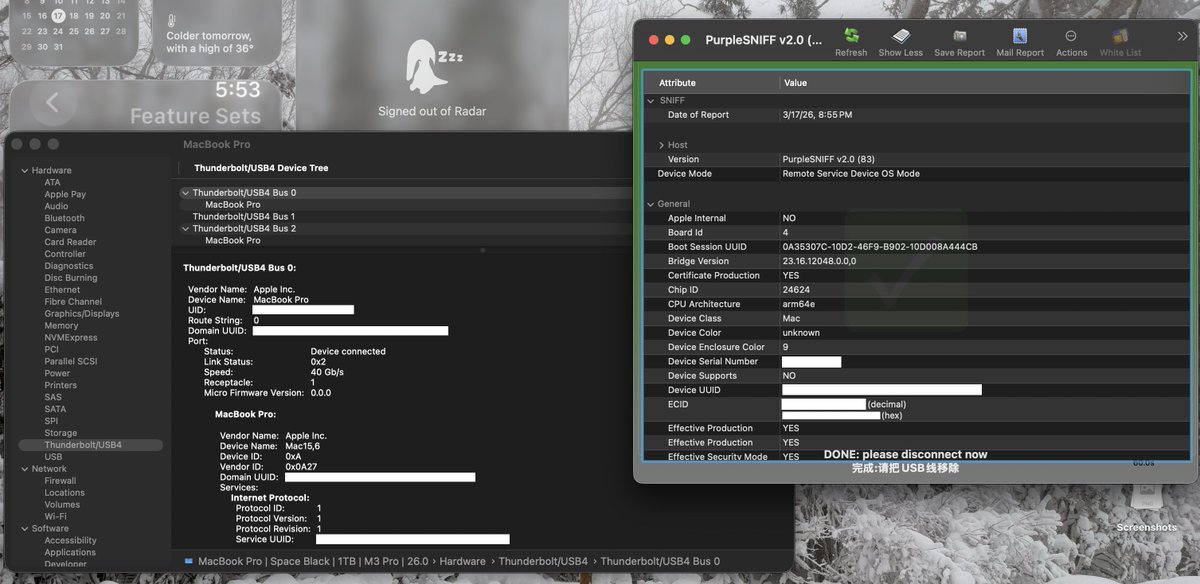Select Graphics/Displays in the sidebar
The image size is (1200, 584).
pyautogui.click(x=81, y=314)
